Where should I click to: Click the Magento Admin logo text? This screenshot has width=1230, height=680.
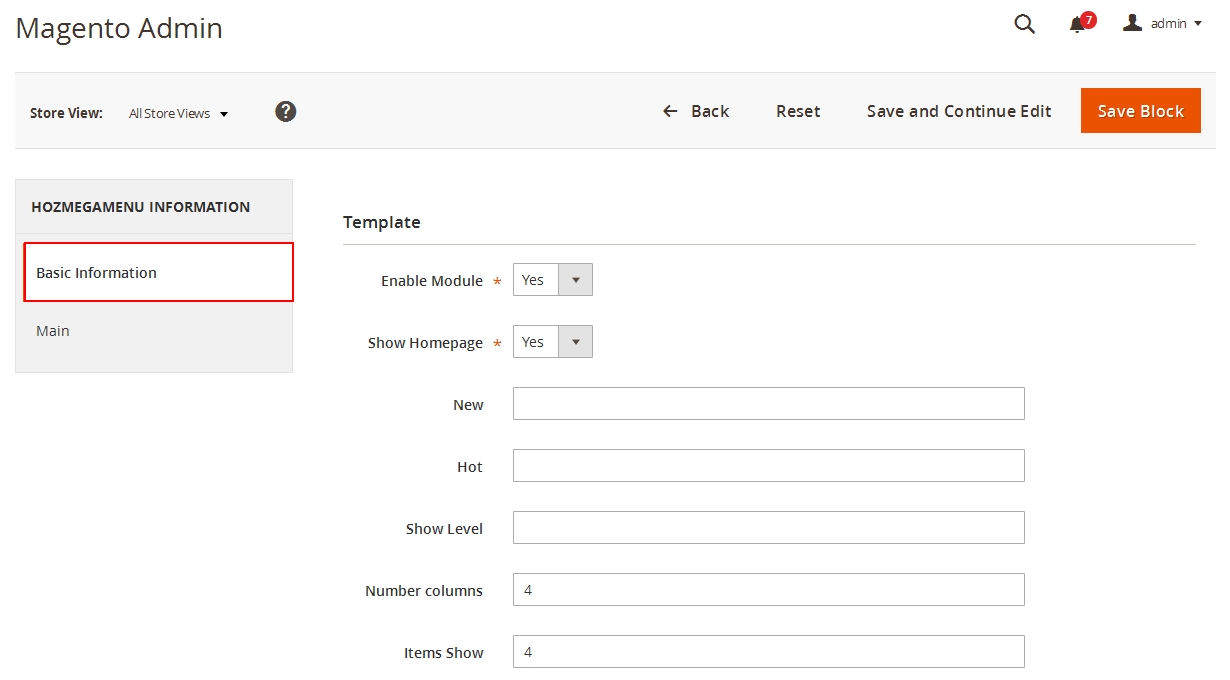tap(118, 28)
